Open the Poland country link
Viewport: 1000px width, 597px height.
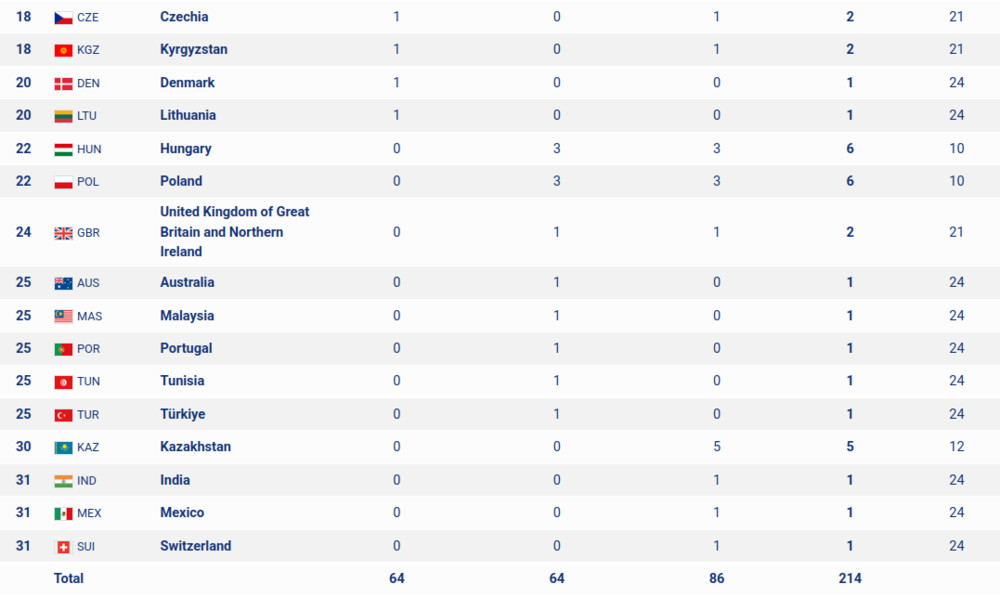tap(181, 181)
